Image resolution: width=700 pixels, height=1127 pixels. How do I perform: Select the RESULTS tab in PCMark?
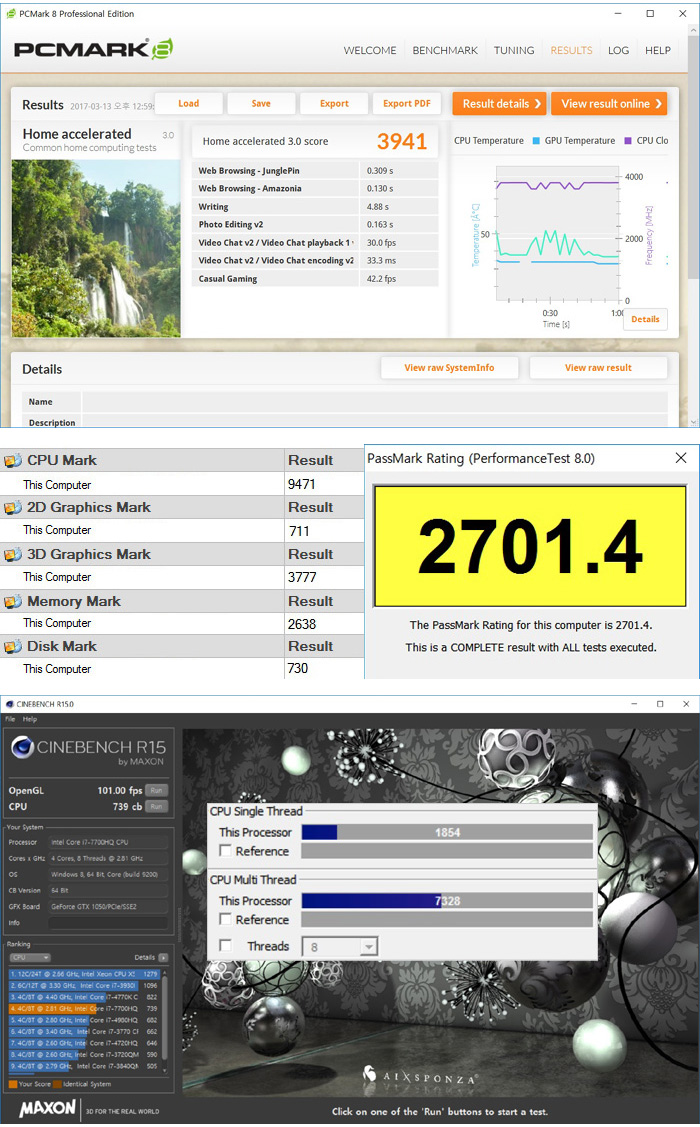[x=571, y=50]
